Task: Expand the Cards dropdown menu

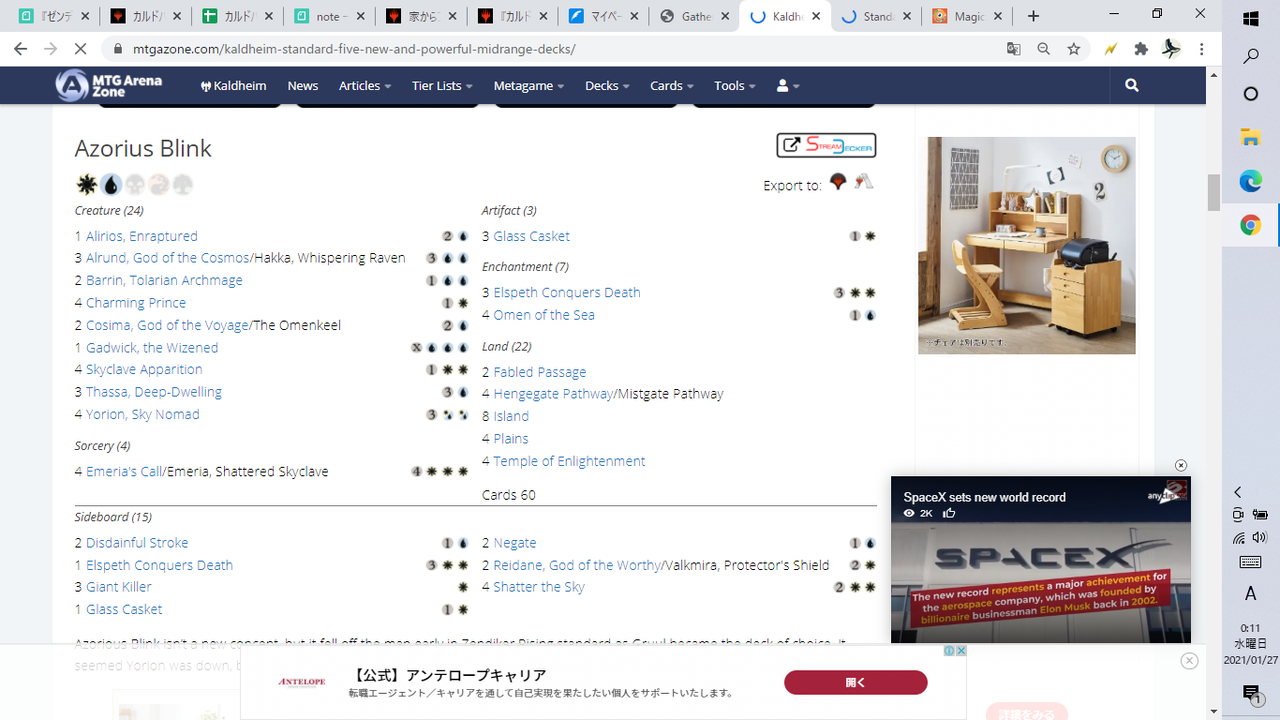Action: 672,86
